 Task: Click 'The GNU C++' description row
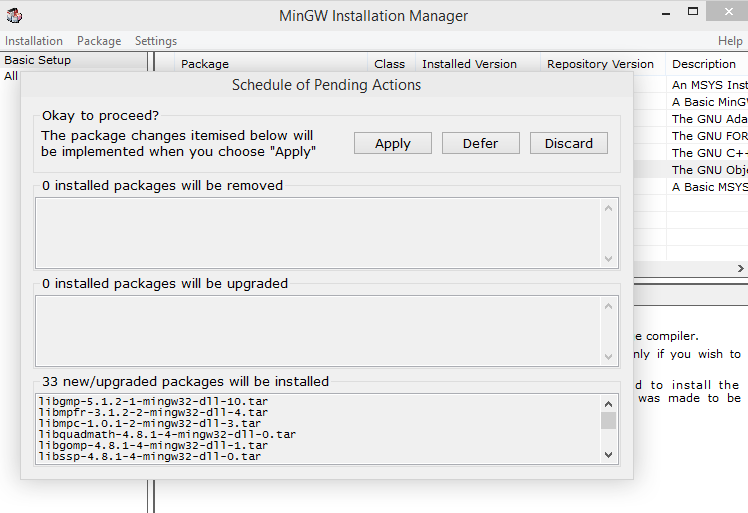(709, 153)
